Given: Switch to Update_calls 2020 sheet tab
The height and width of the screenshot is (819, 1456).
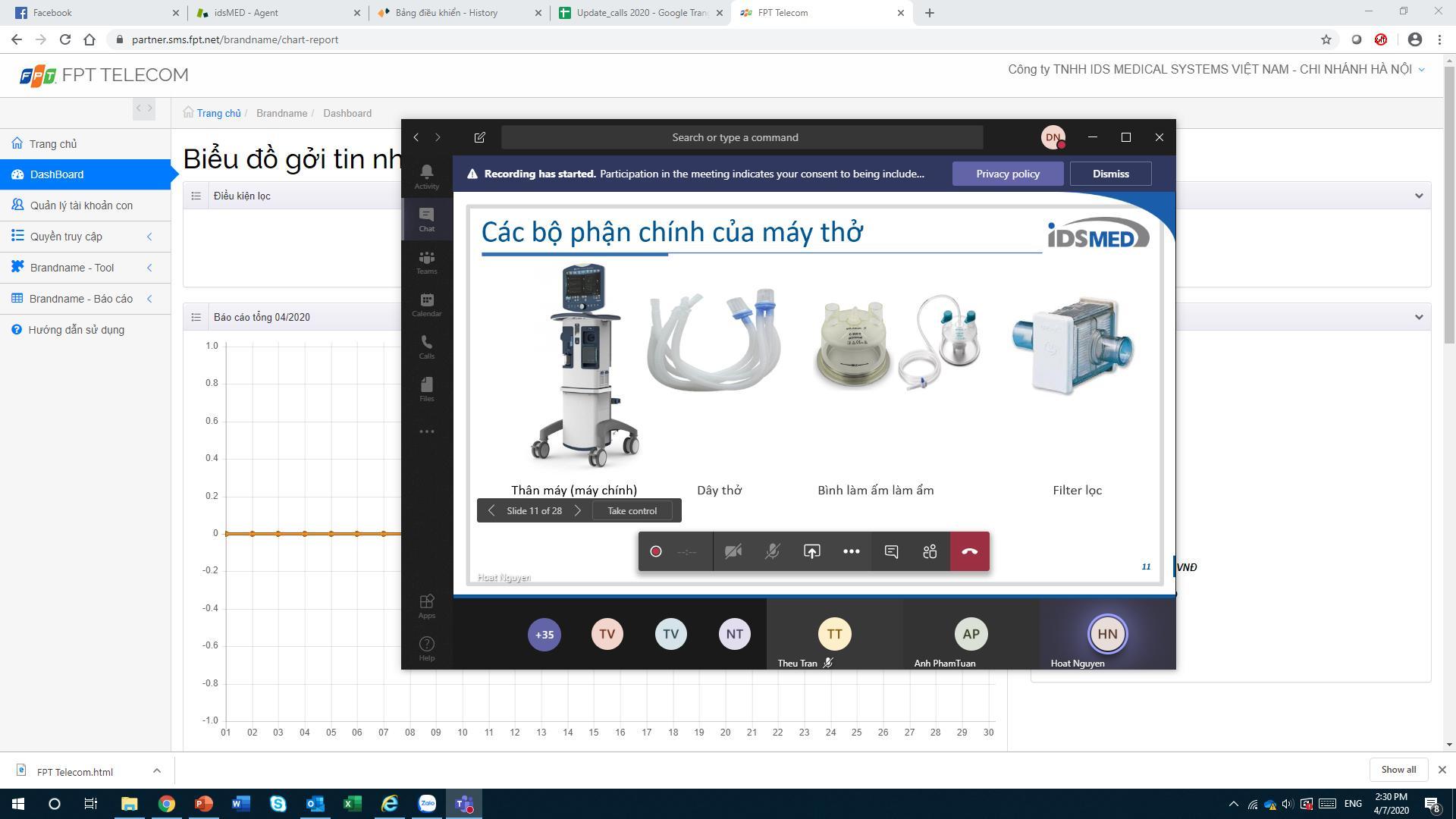Looking at the screenshot, I should 641,13.
